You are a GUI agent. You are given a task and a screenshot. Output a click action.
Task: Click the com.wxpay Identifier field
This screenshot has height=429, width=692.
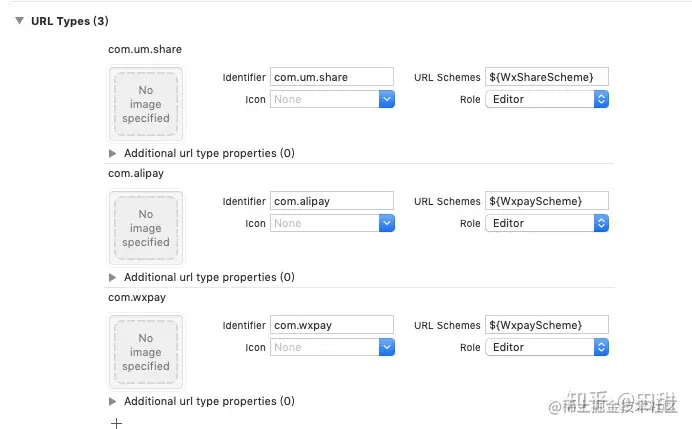[332, 325]
